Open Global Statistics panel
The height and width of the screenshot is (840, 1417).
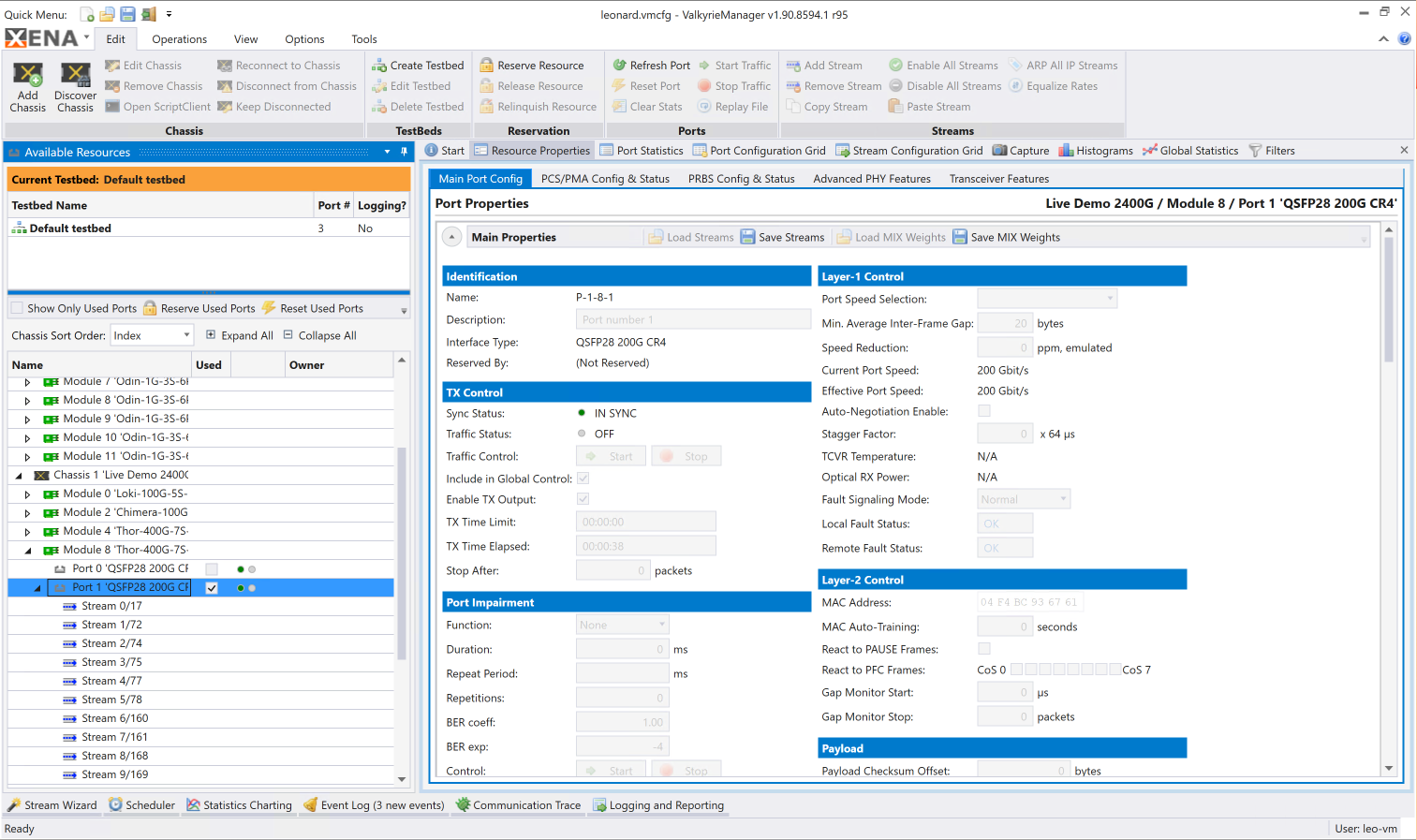(1189, 151)
